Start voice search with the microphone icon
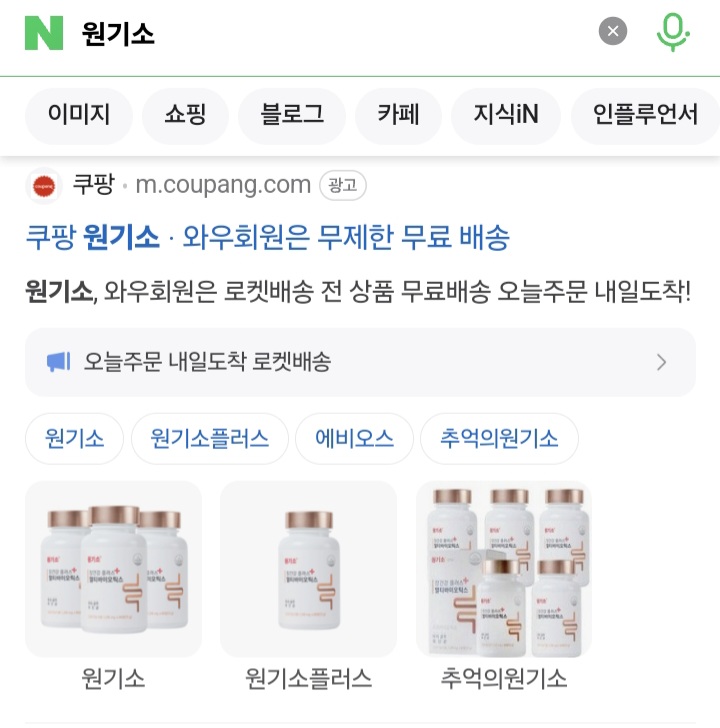Viewport: 720px width, 728px height. point(673,32)
